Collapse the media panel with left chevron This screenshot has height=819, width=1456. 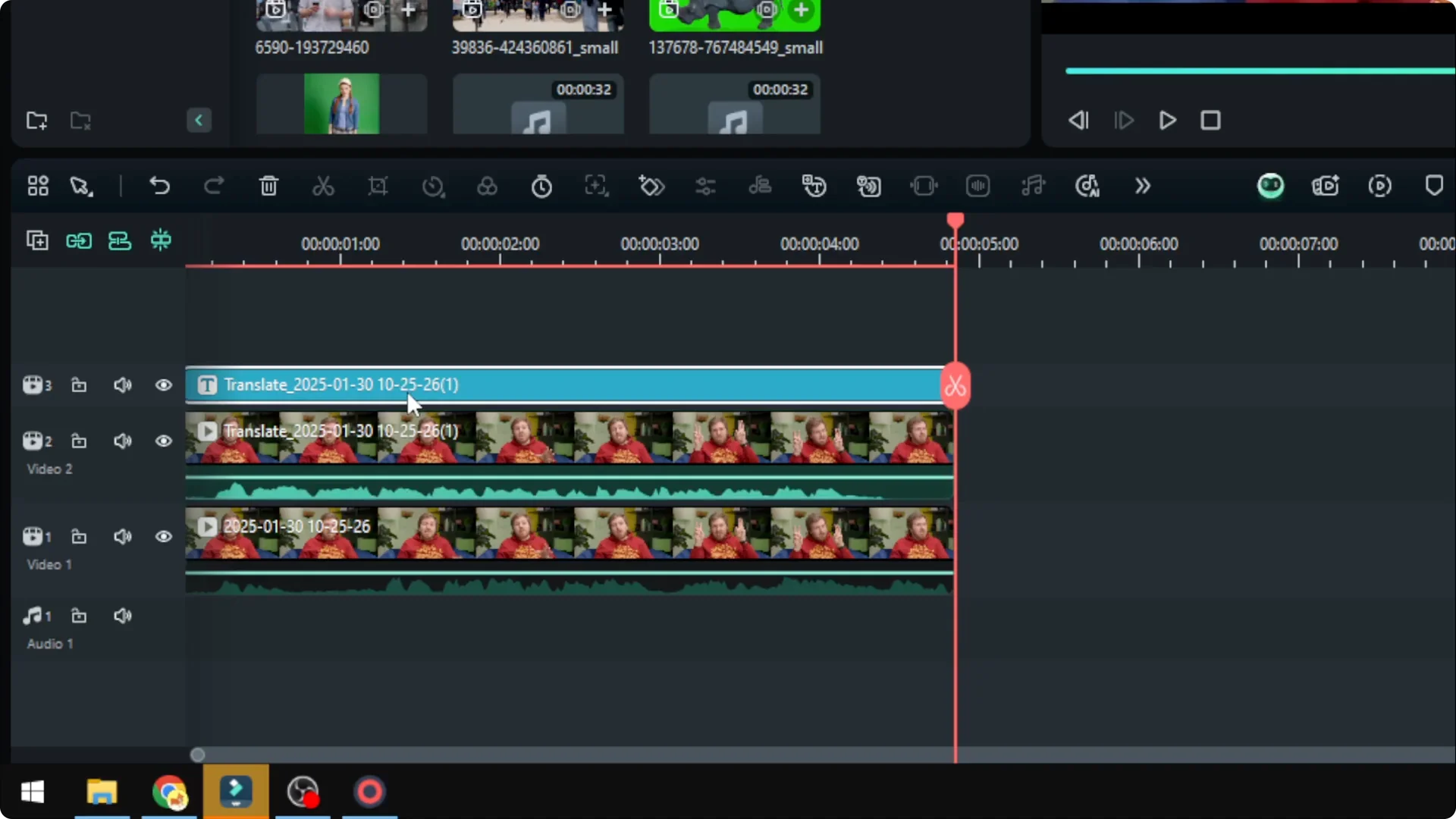click(x=199, y=120)
